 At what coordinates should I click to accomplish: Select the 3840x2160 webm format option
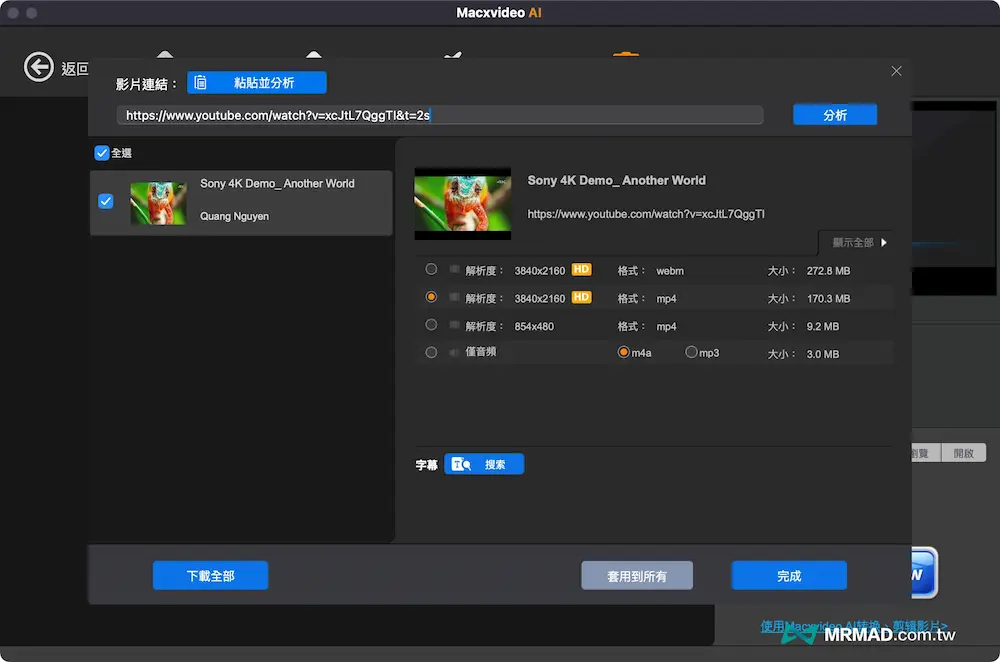[431, 270]
